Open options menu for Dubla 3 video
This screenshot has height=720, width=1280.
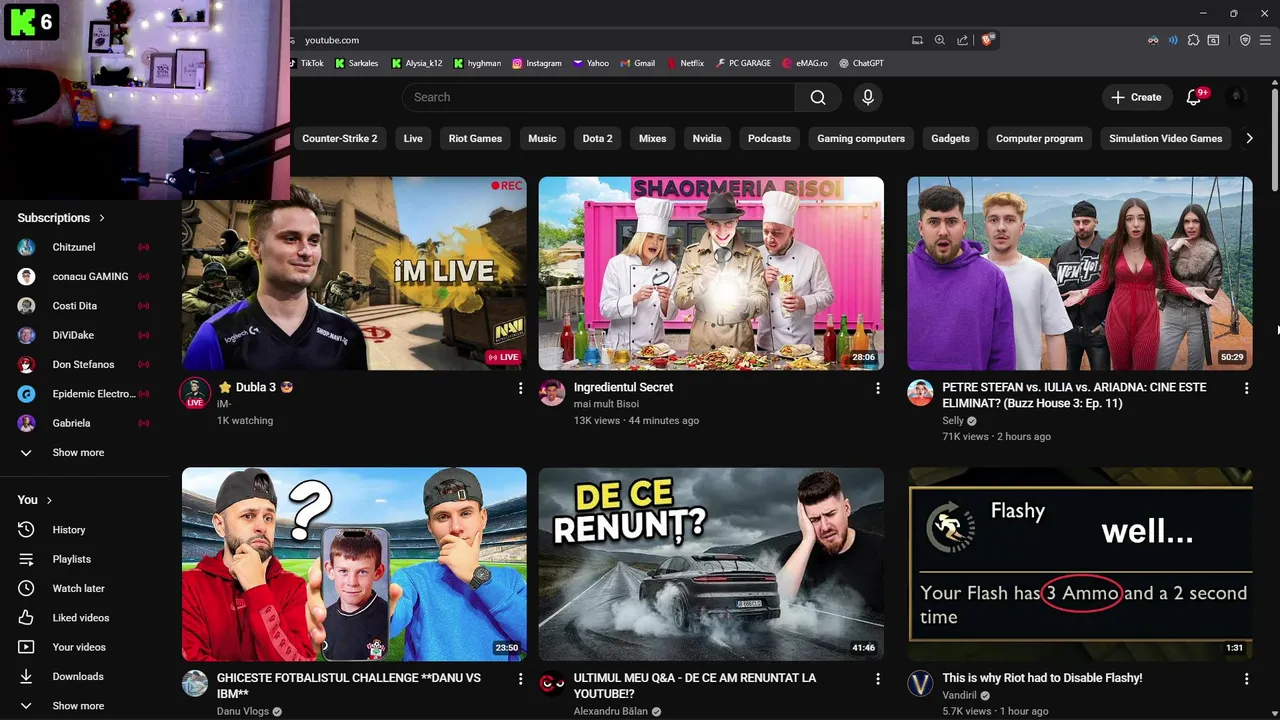[x=520, y=388]
